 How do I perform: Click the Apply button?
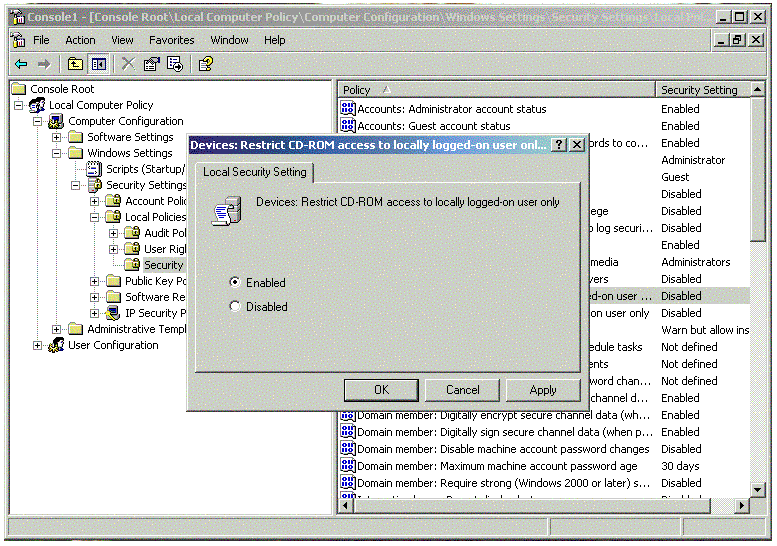pyautogui.click(x=543, y=390)
